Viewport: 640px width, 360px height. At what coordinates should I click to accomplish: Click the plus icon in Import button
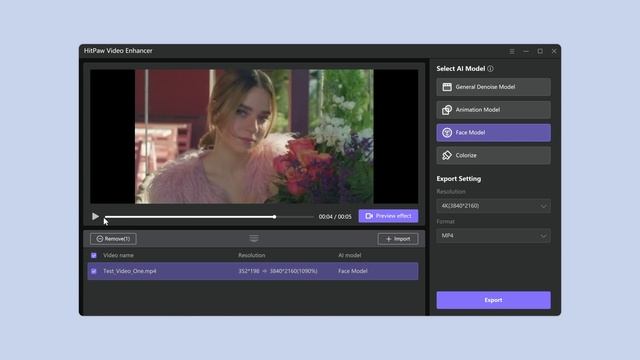click(389, 239)
